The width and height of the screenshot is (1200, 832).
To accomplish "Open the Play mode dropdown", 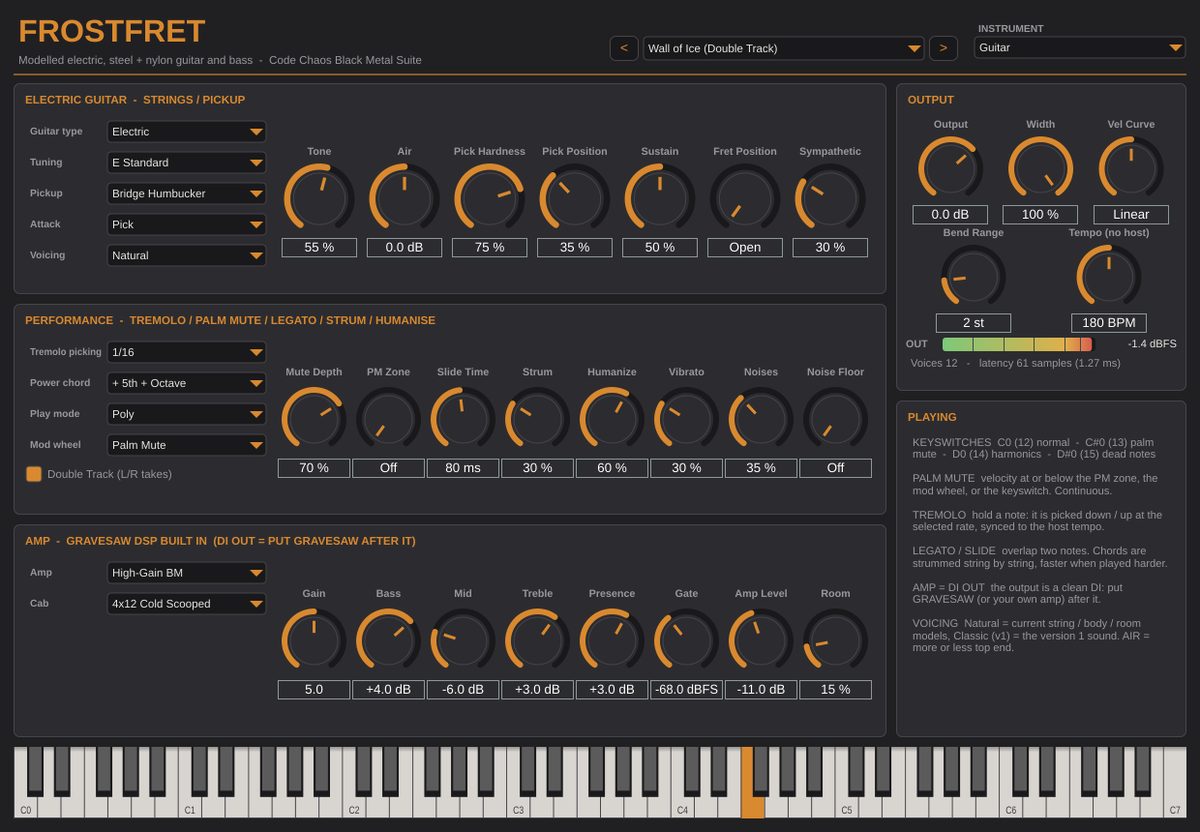I will click(x=187, y=414).
